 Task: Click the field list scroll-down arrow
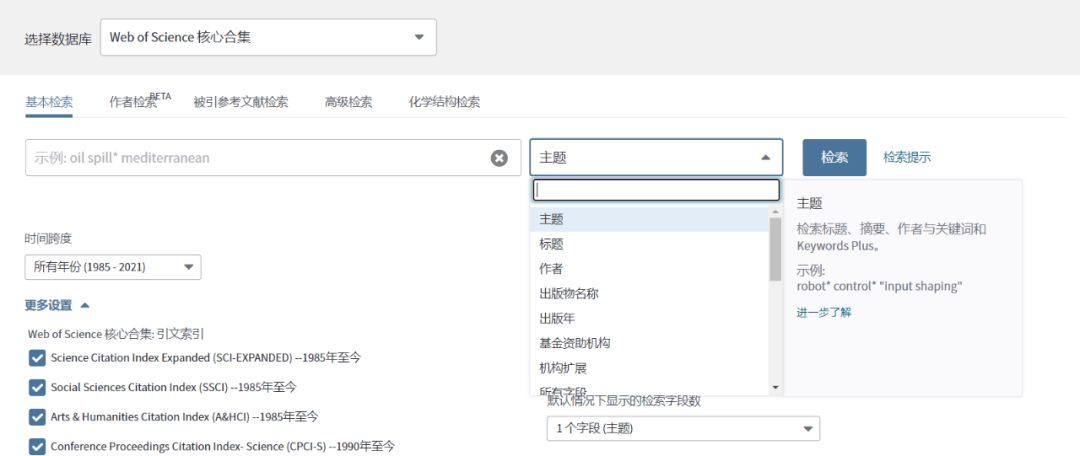point(775,388)
